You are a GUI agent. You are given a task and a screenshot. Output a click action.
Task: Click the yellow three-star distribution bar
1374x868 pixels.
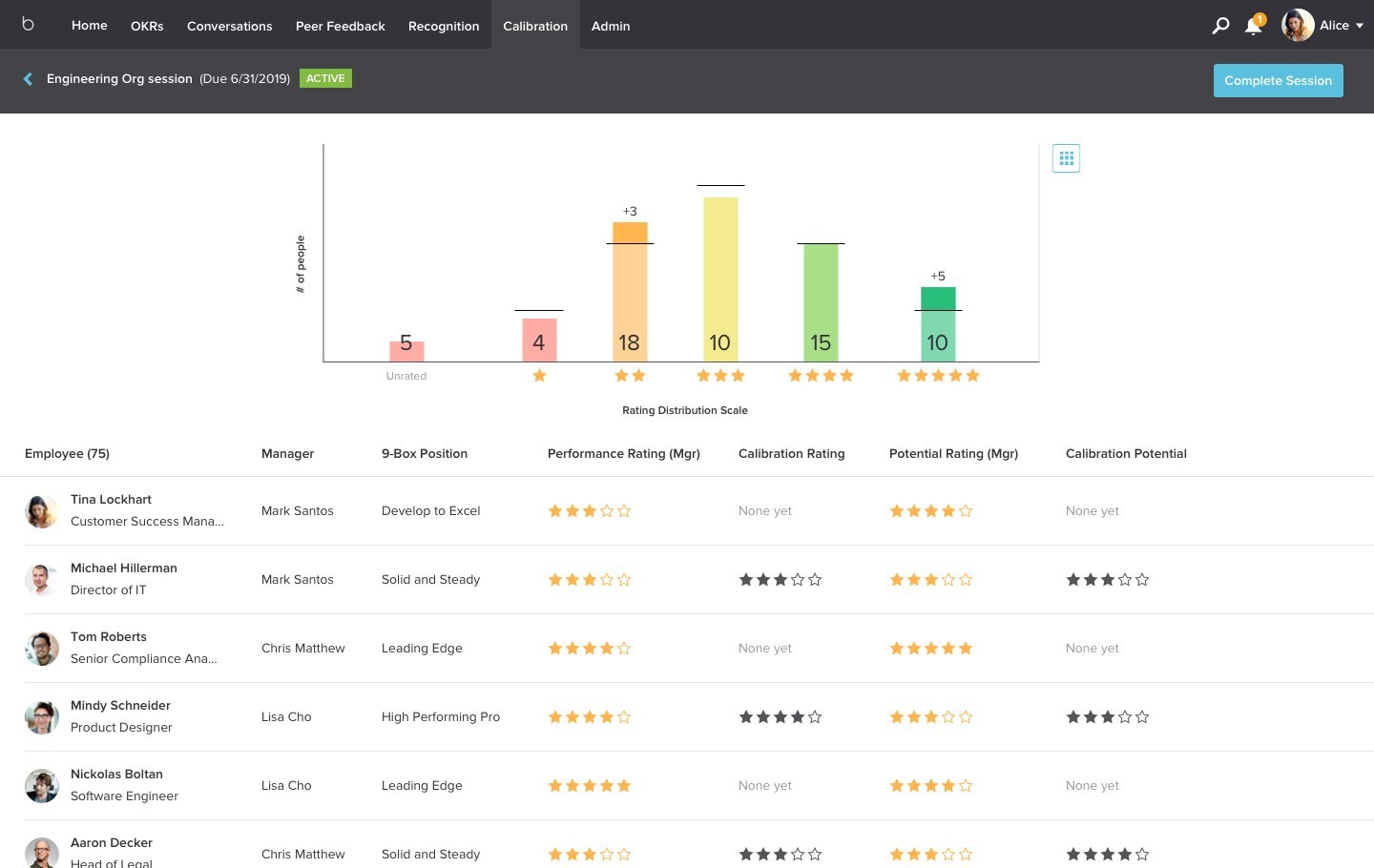point(720,277)
